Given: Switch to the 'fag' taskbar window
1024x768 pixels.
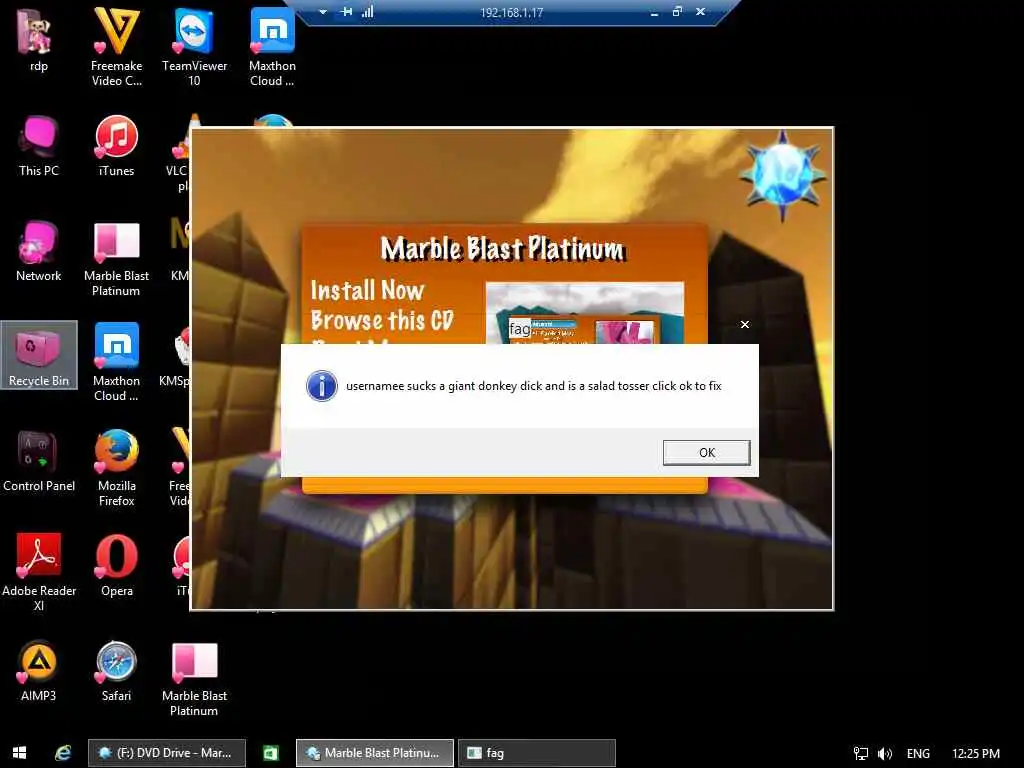Looking at the screenshot, I should click(x=537, y=753).
